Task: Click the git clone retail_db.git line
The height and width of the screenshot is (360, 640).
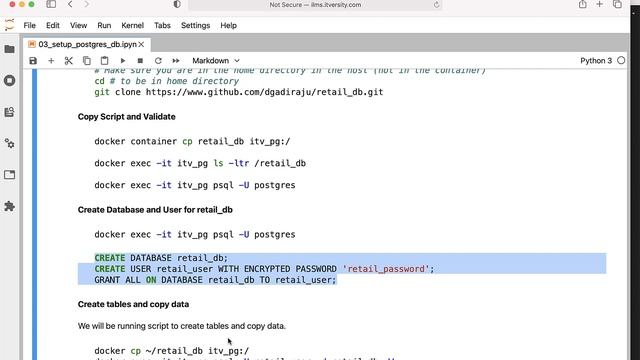Action: tap(239, 92)
